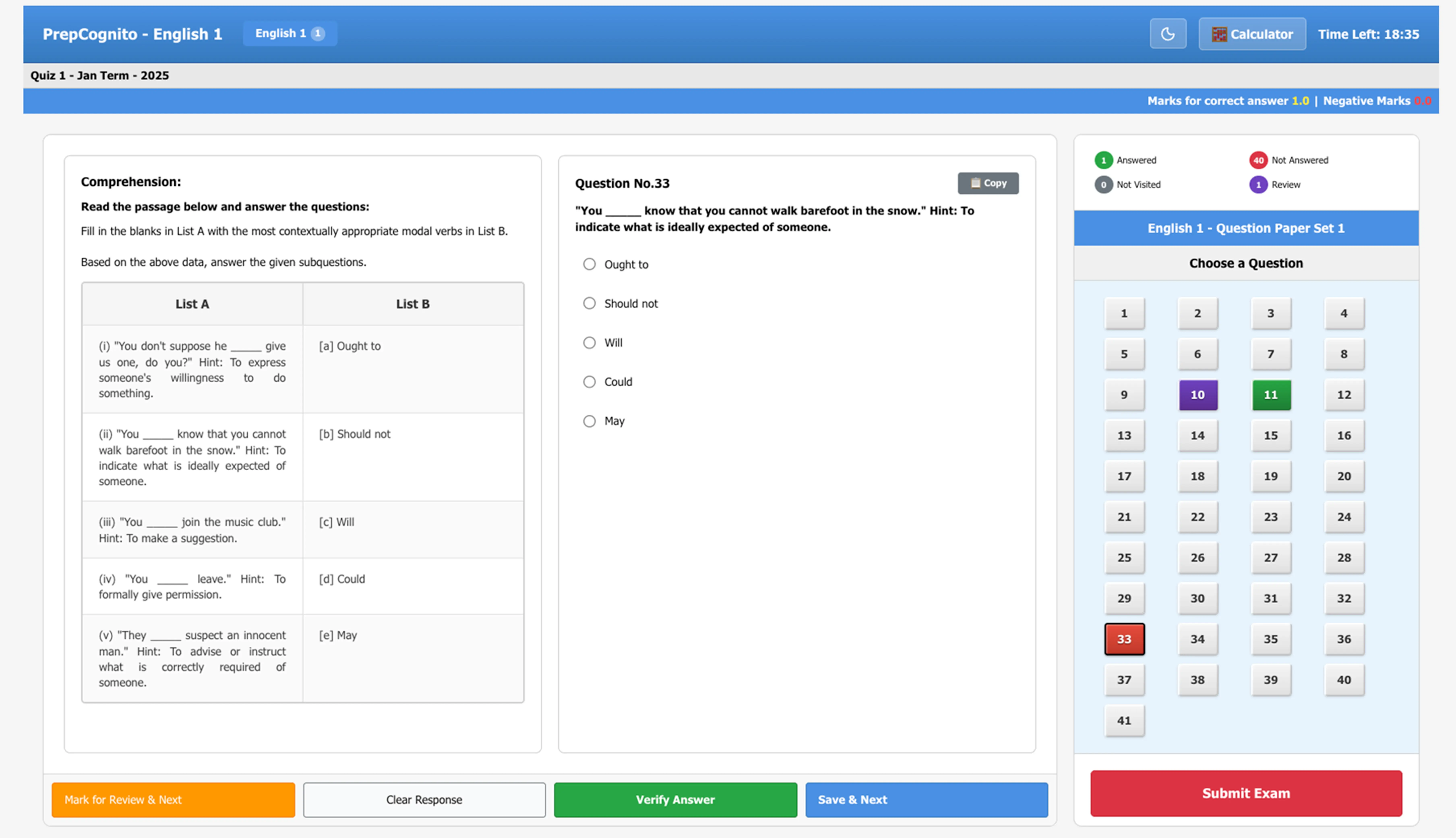Open question 21

click(x=1124, y=517)
